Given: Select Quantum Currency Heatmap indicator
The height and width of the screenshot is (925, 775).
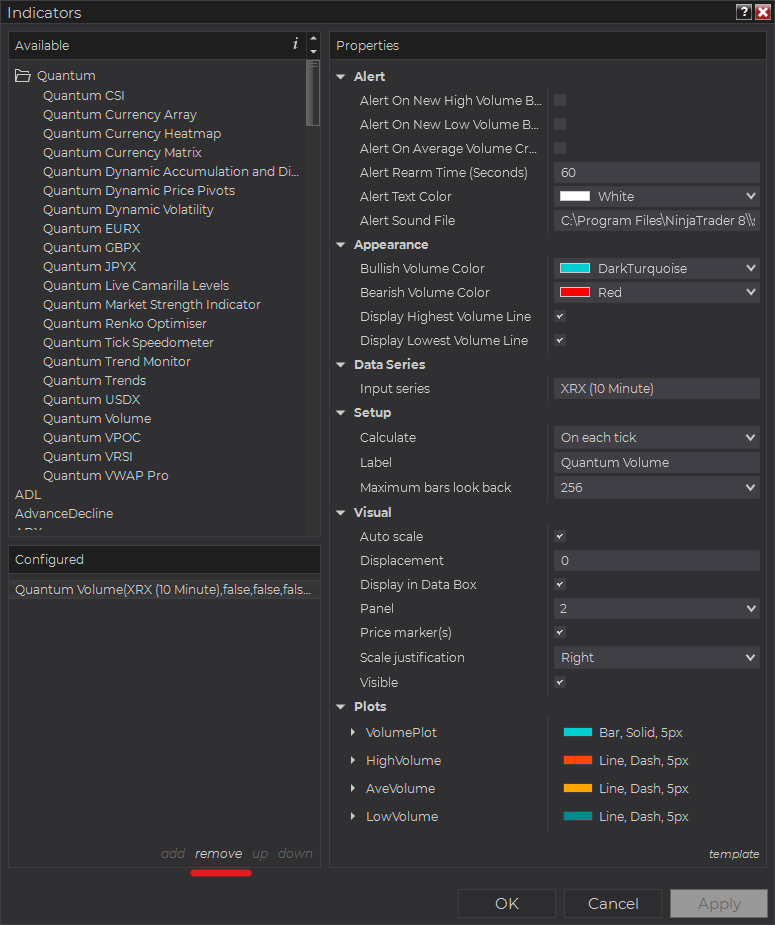Looking at the screenshot, I should [132, 133].
